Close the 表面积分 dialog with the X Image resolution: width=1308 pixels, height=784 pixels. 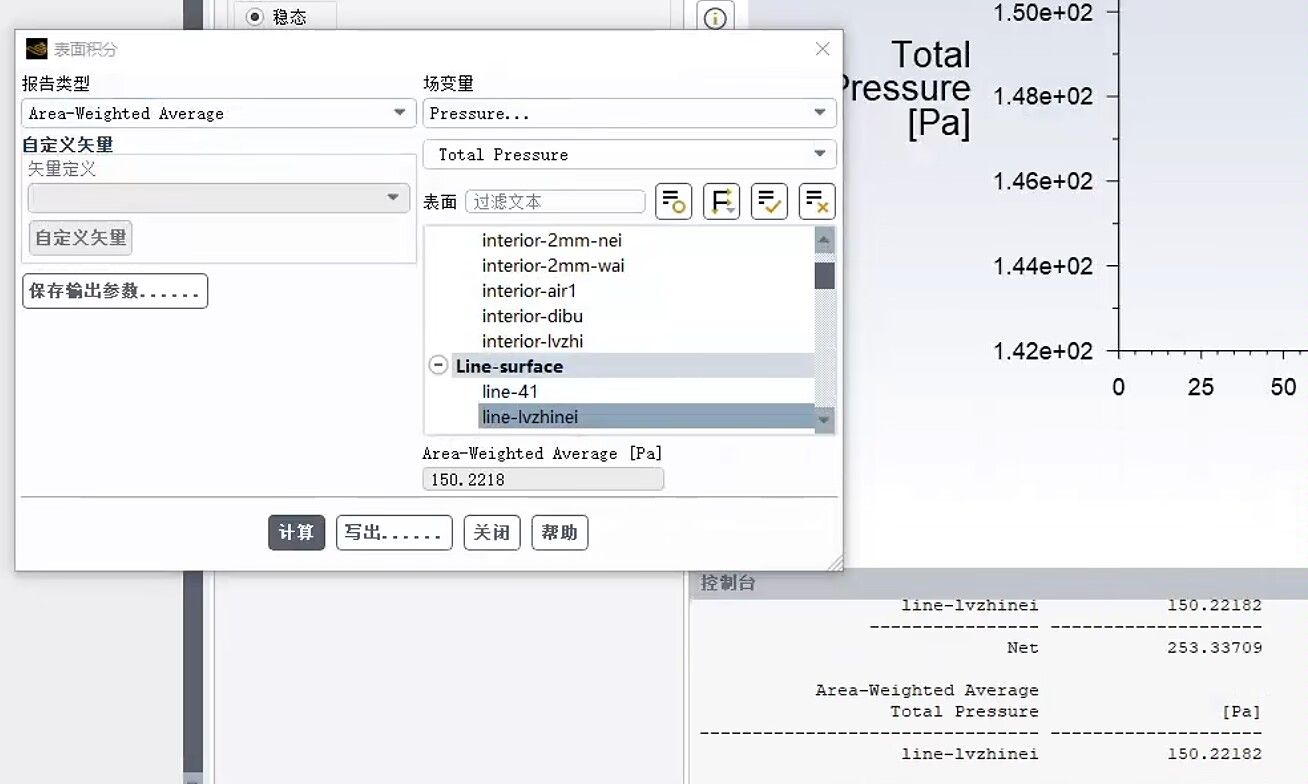pos(822,49)
